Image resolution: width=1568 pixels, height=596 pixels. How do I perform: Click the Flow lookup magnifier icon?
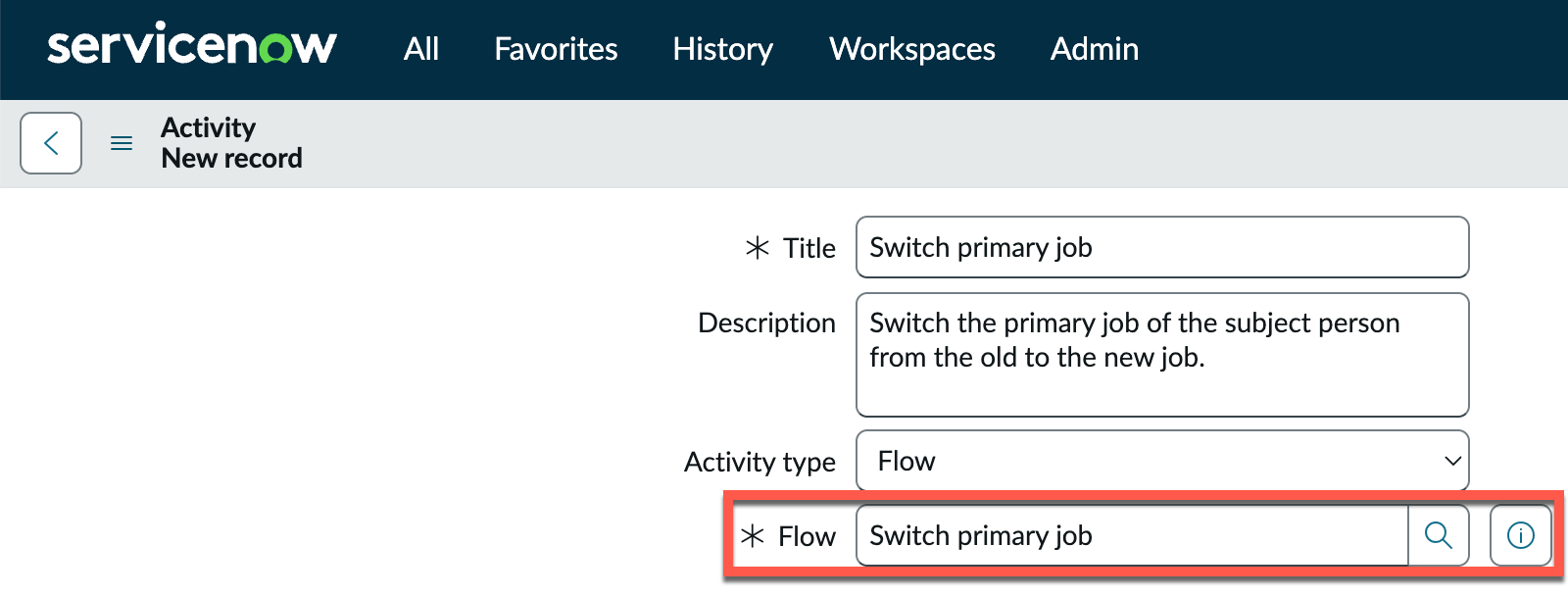coord(1439,535)
